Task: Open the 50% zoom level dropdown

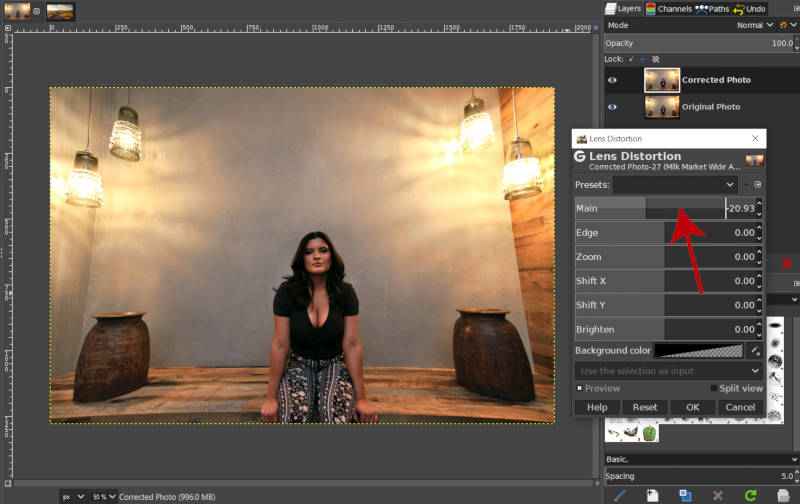Action: [x=104, y=496]
